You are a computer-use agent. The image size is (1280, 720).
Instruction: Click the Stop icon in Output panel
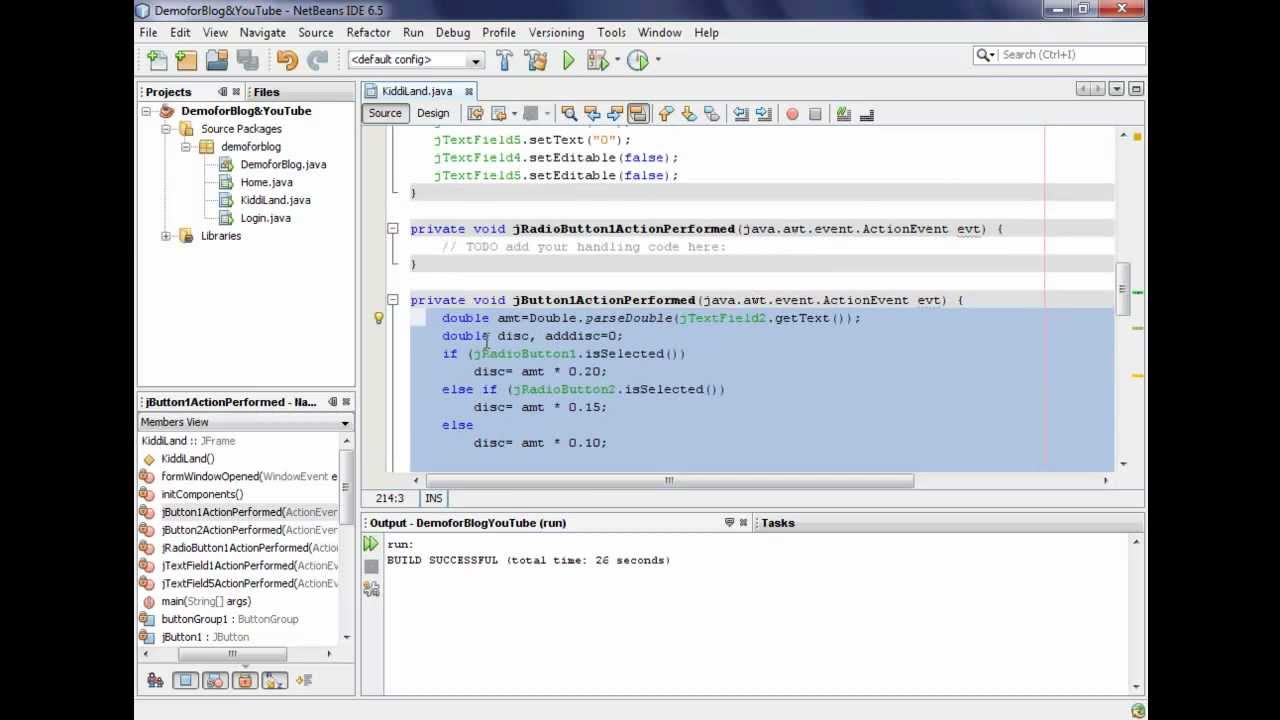click(x=371, y=566)
